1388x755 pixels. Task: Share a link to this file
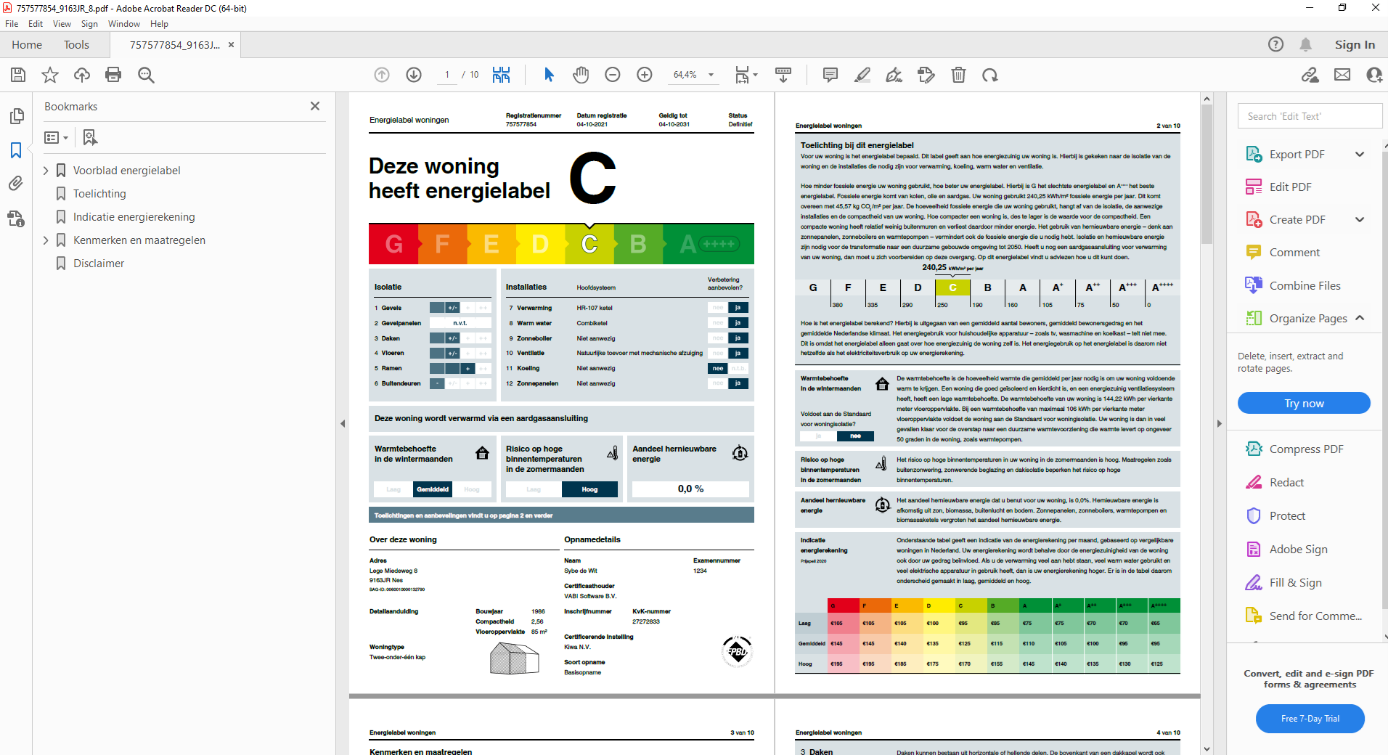coord(1310,75)
